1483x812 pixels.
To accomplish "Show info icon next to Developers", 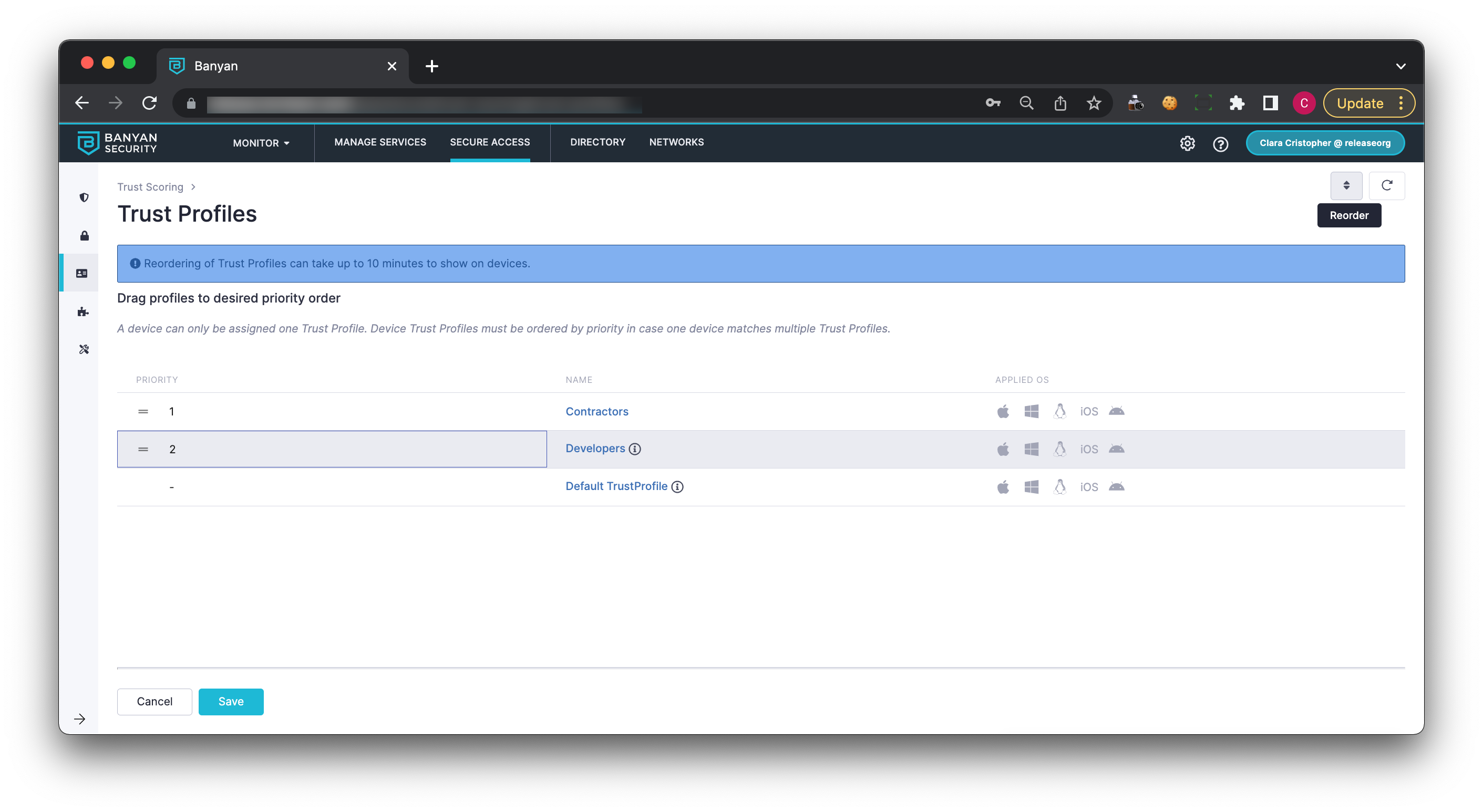I will (x=634, y=449).
